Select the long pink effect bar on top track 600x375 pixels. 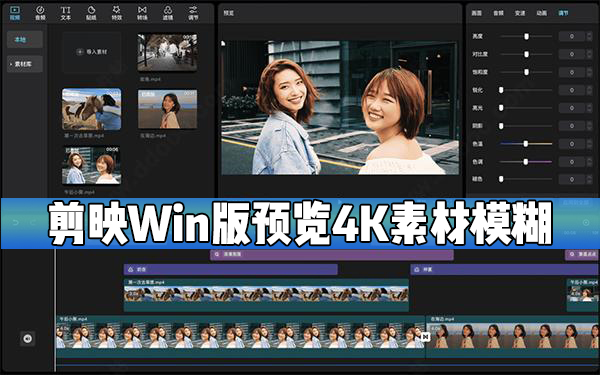point(332,254)
